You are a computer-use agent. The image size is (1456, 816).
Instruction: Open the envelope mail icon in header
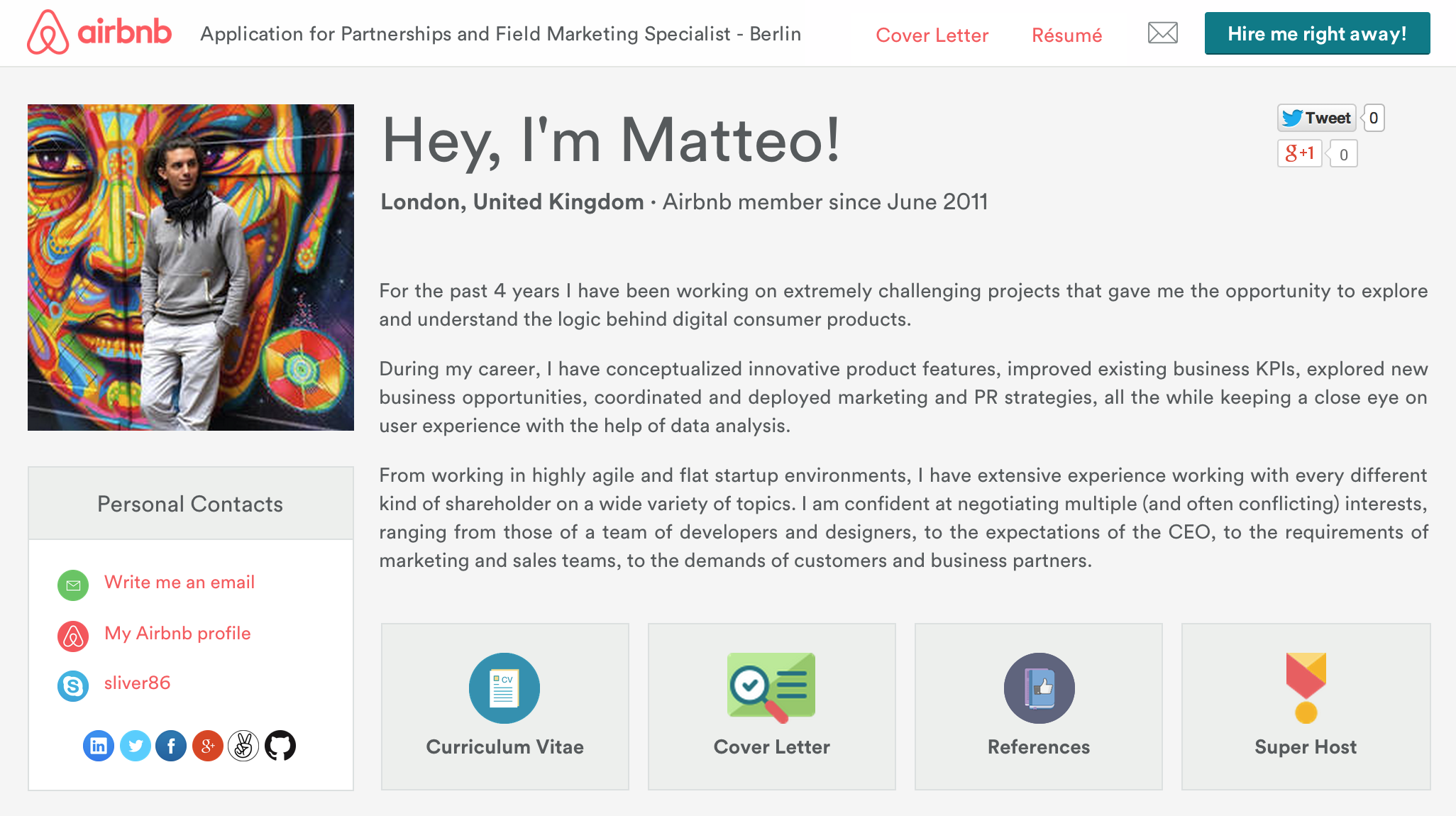[1162, 33]
